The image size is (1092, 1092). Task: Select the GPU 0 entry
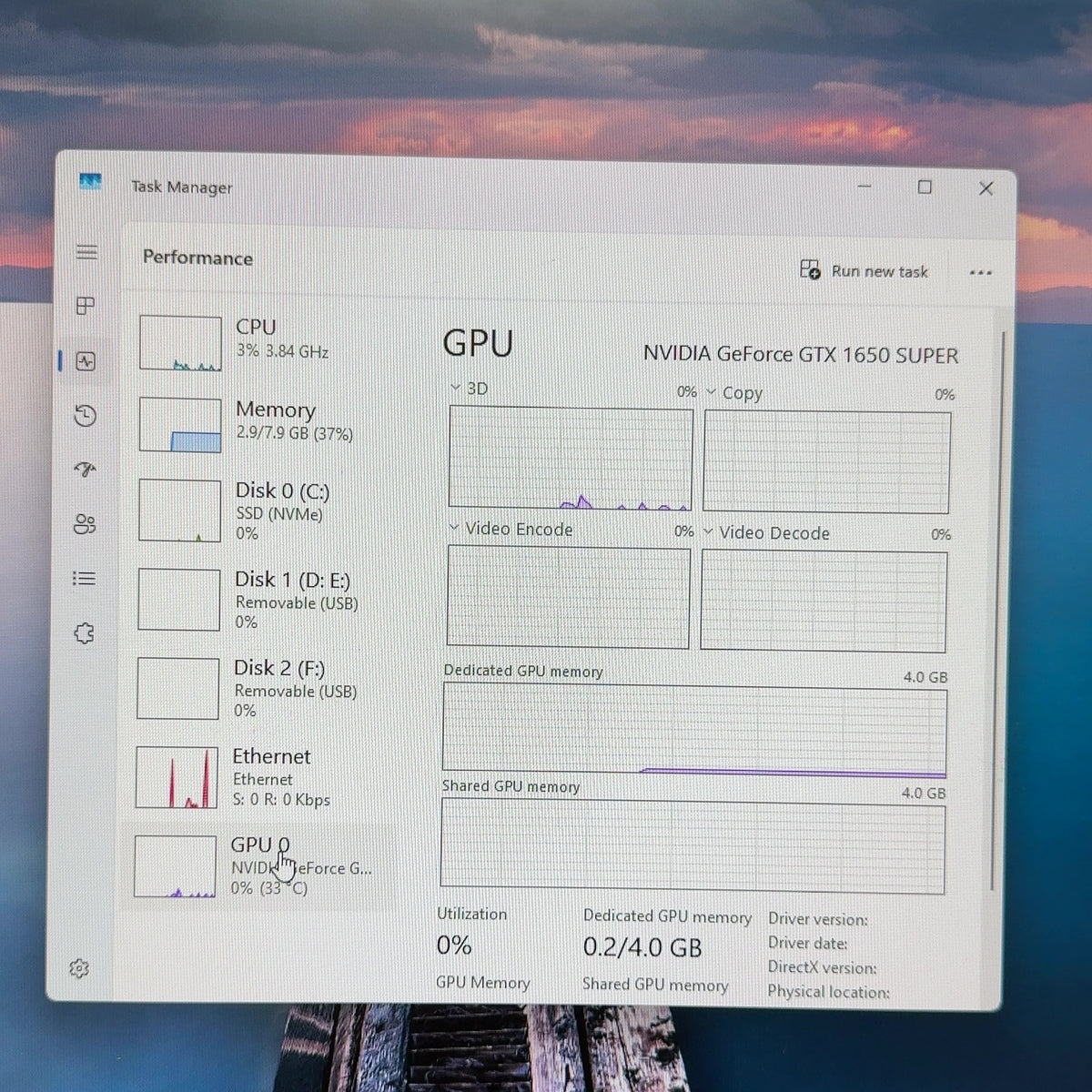tap(258, 866)
